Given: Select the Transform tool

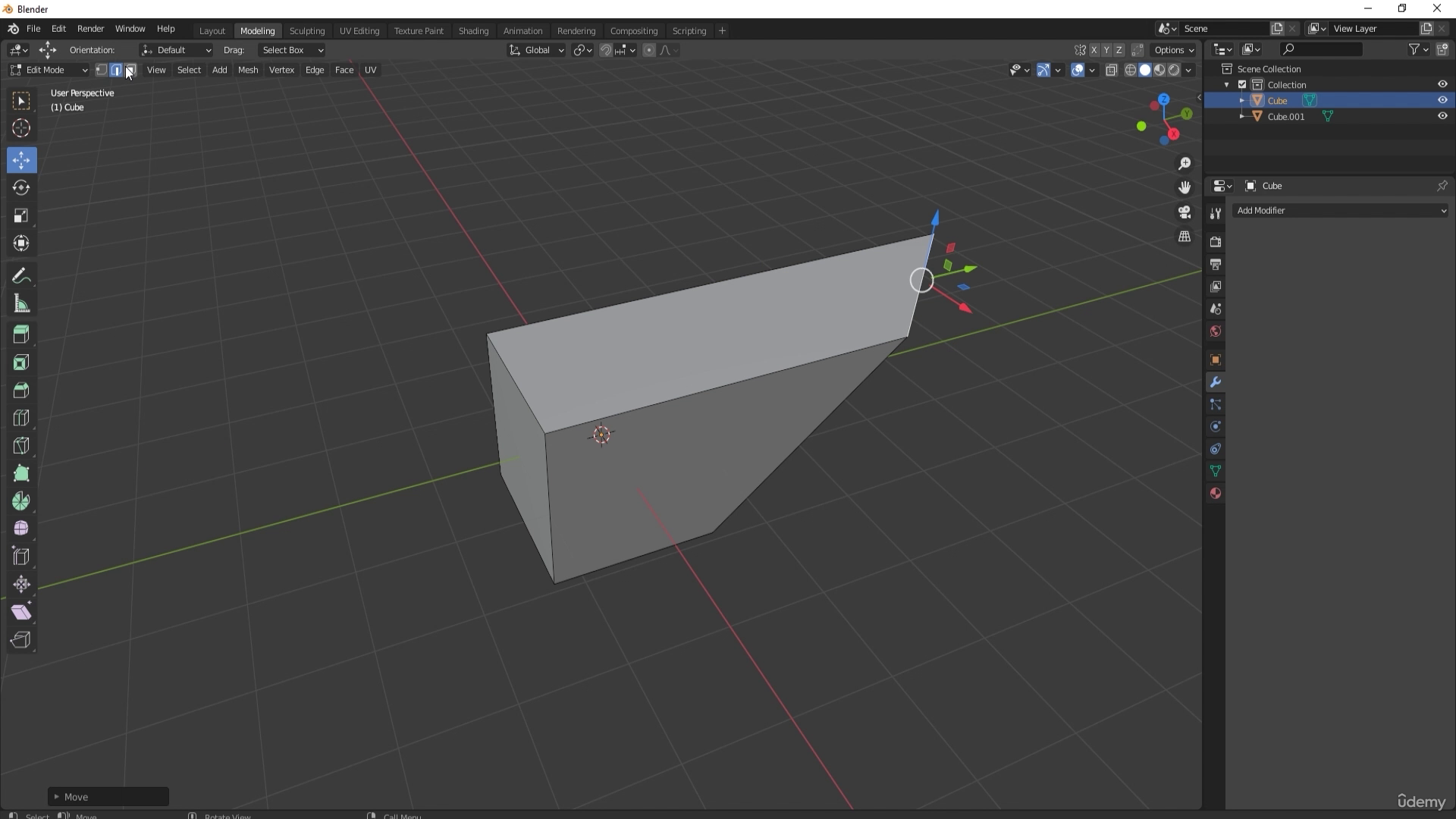Looking at the screenshot, I should [x=21, y=243].
